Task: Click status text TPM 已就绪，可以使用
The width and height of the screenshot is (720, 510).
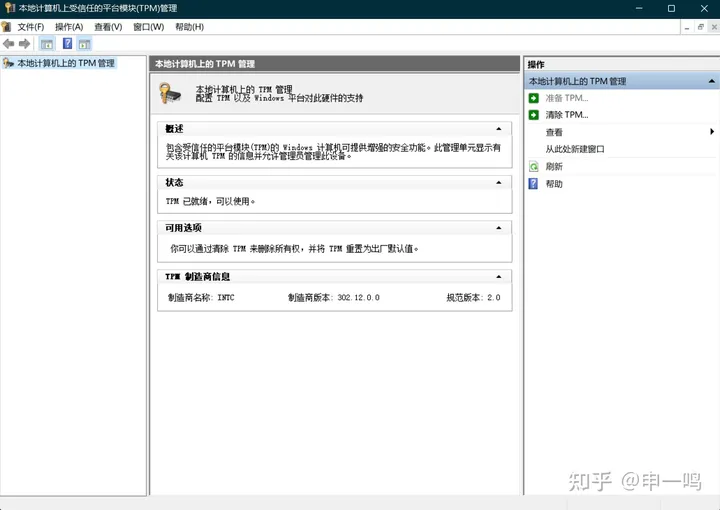Action: (210, 201)
